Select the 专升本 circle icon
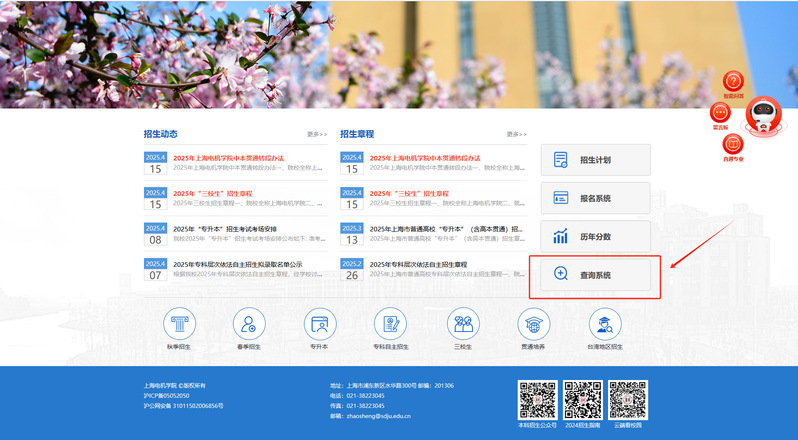Screen dimensions: 798x440 pos(320,324)
